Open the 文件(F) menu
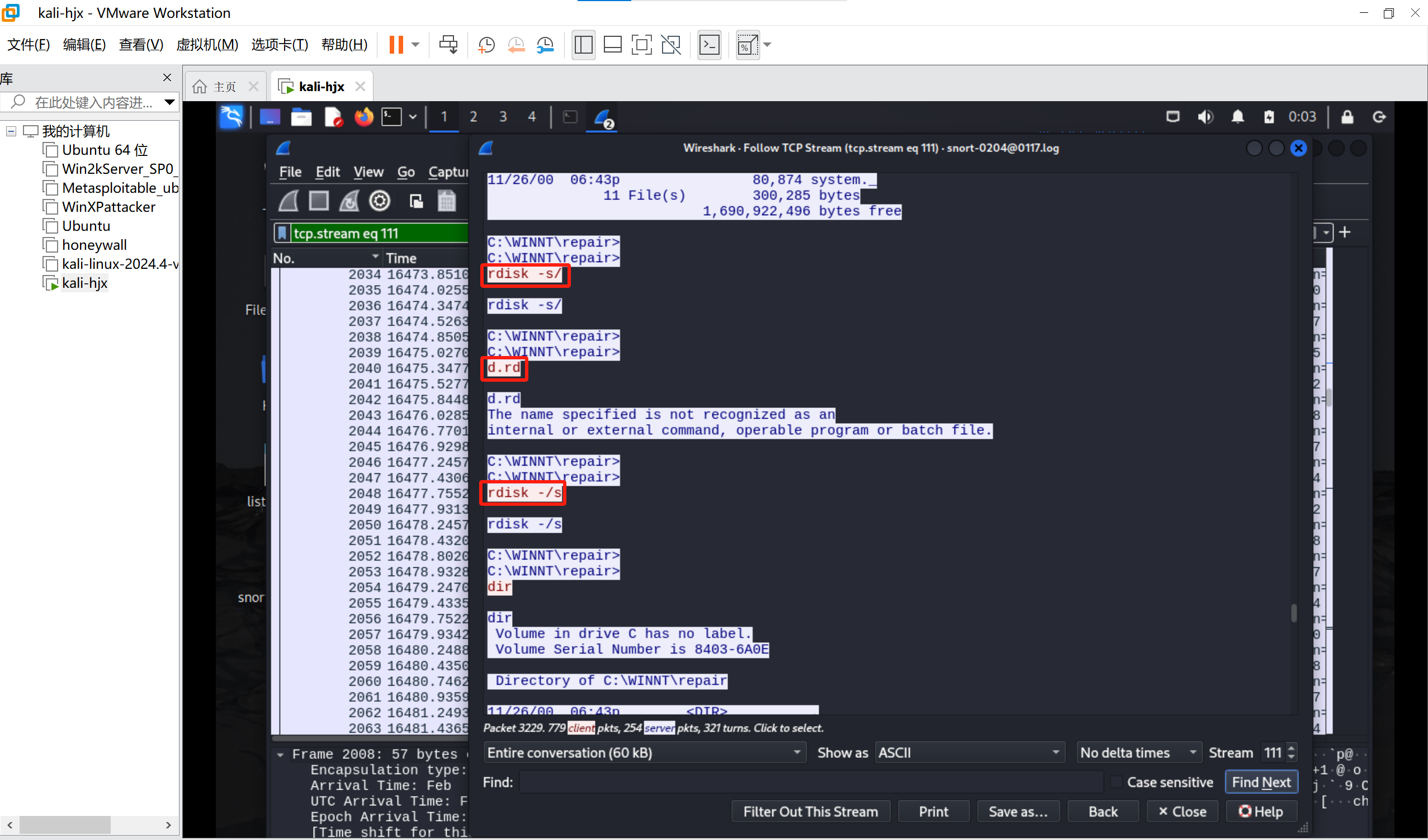1428x840 pixels. (29, 45)
